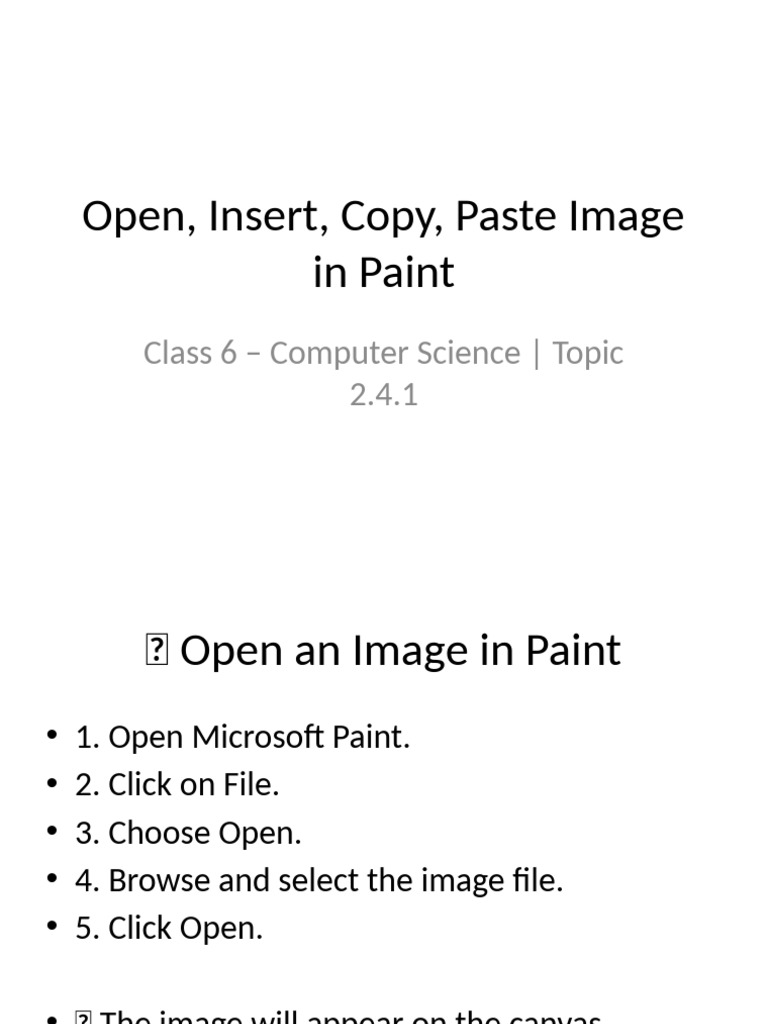Click step "3. Choose Open."
768x1024 pixels.
click(188, 834)
